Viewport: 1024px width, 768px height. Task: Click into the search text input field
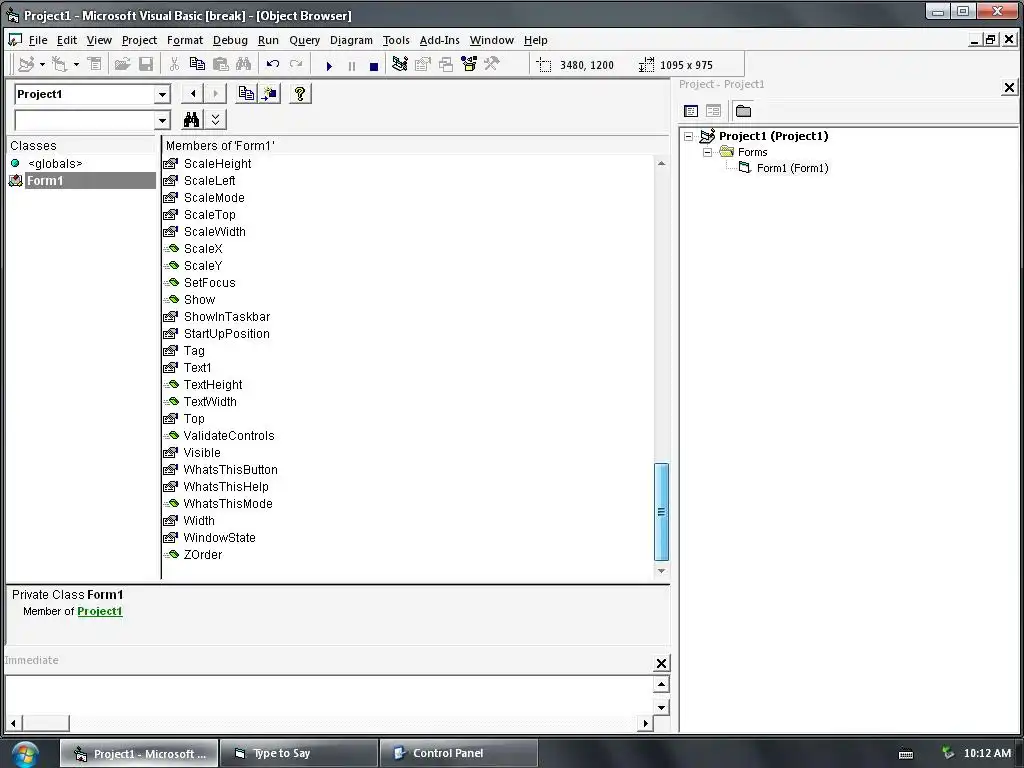click(84, 120)
